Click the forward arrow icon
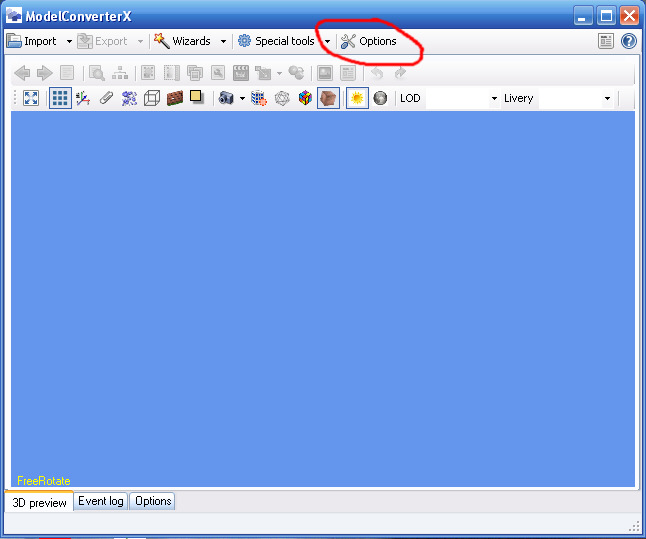Image resolution: width=646 pixels, height=539 pixels. [x=44, y=73]
